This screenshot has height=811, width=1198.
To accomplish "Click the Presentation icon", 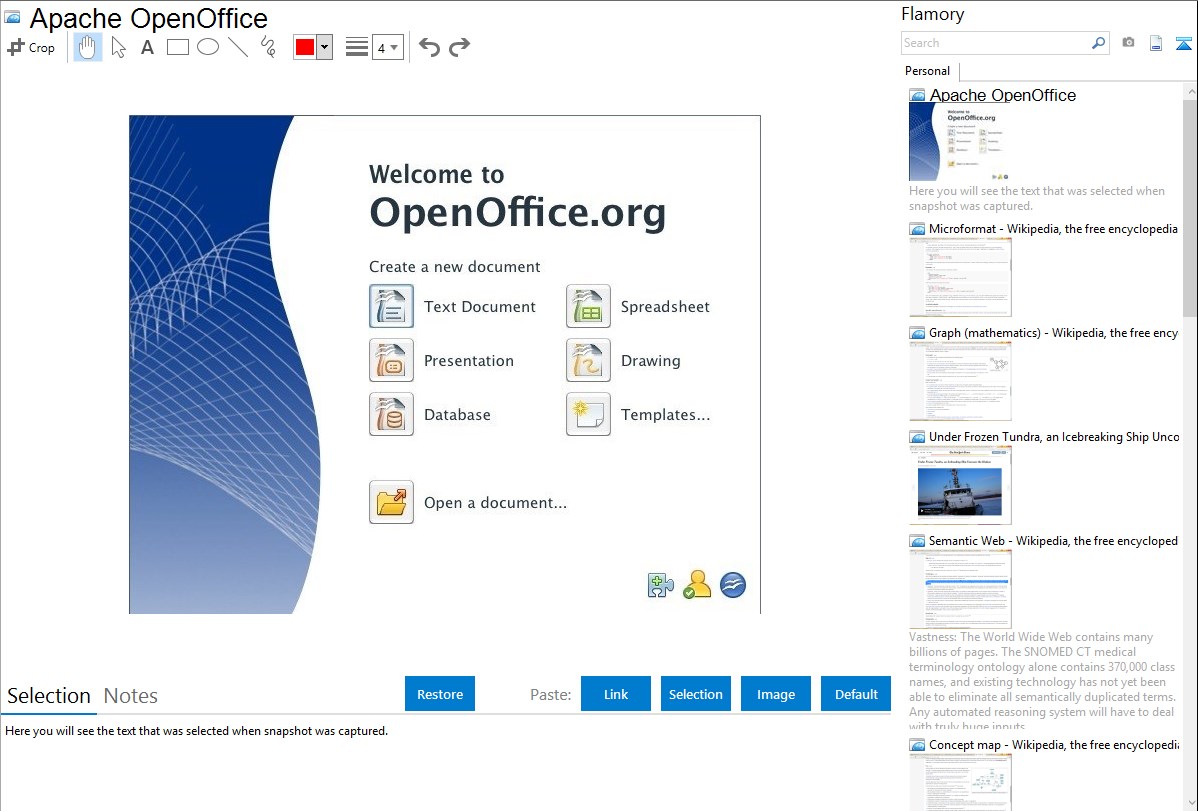I will 391,360.
